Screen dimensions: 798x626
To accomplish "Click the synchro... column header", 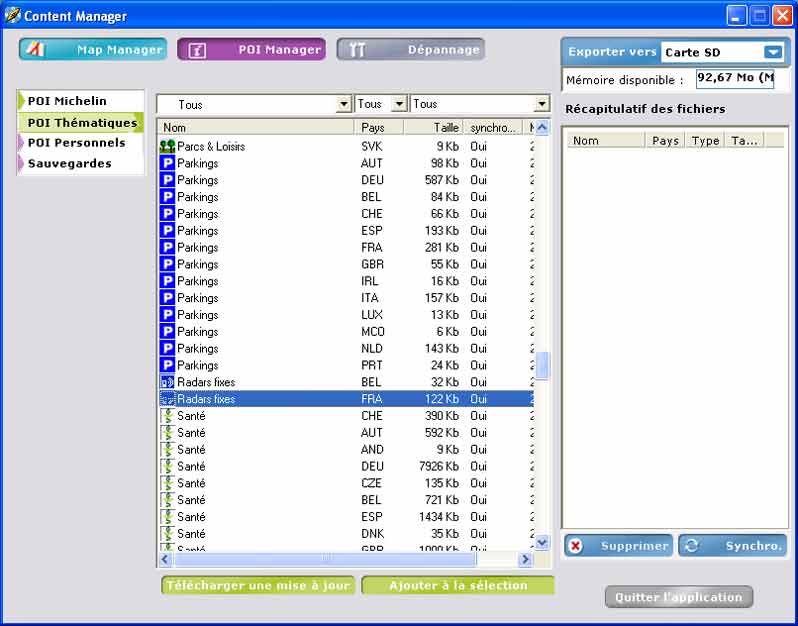I will click(x=493, y=127).
